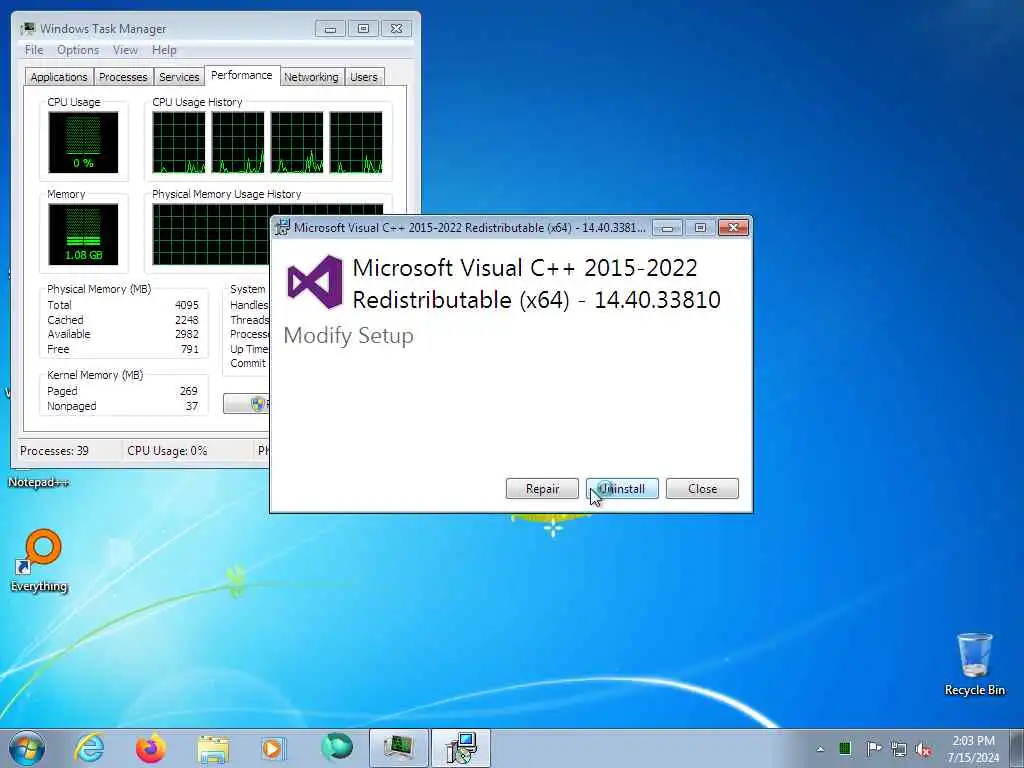1024x768 pixels.
Task: Click the Cached memory value 2248
Action: click(187, 320)
